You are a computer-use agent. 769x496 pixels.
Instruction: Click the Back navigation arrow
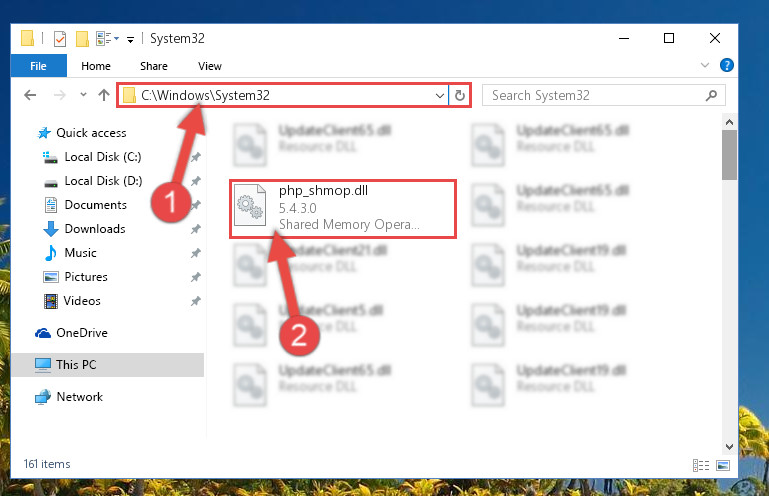pos(30,95)
